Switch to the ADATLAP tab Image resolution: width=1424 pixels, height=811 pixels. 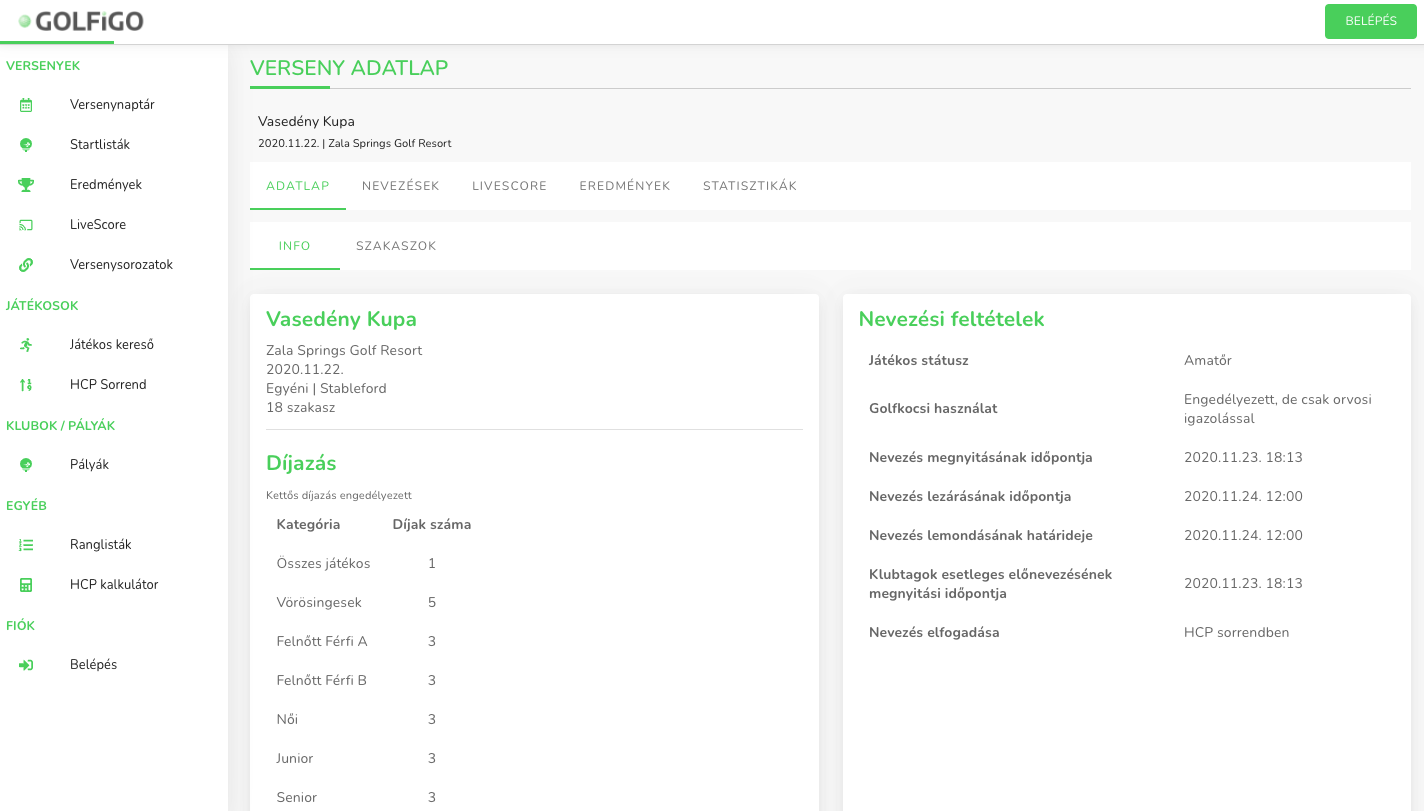pyautogui.click(x=298, y=186)
